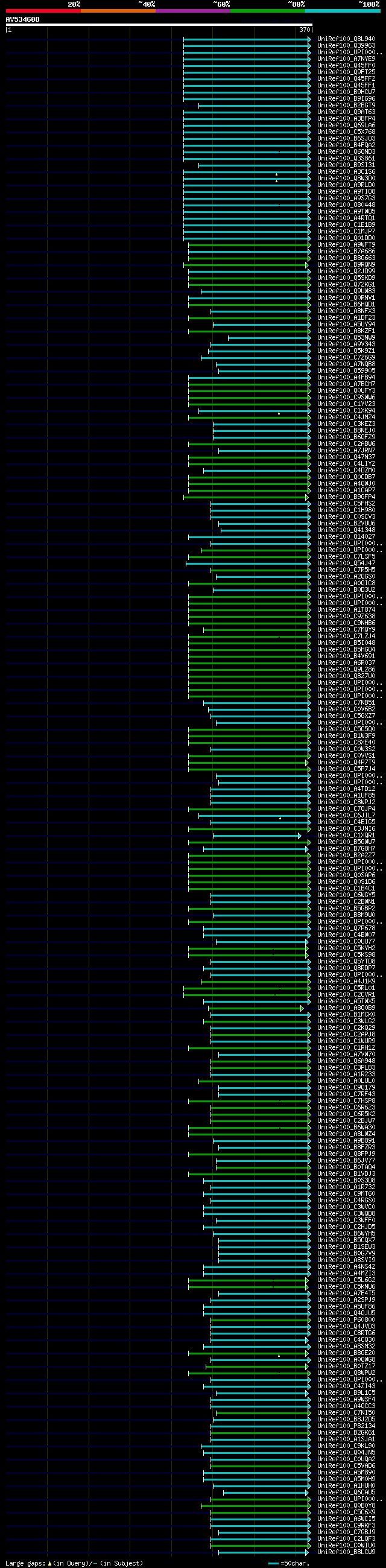Select the UniRef100_B9L1C5 label
Image resolution: width=386 pixels, height=1568 pixels.
(x=346, y=1393)
